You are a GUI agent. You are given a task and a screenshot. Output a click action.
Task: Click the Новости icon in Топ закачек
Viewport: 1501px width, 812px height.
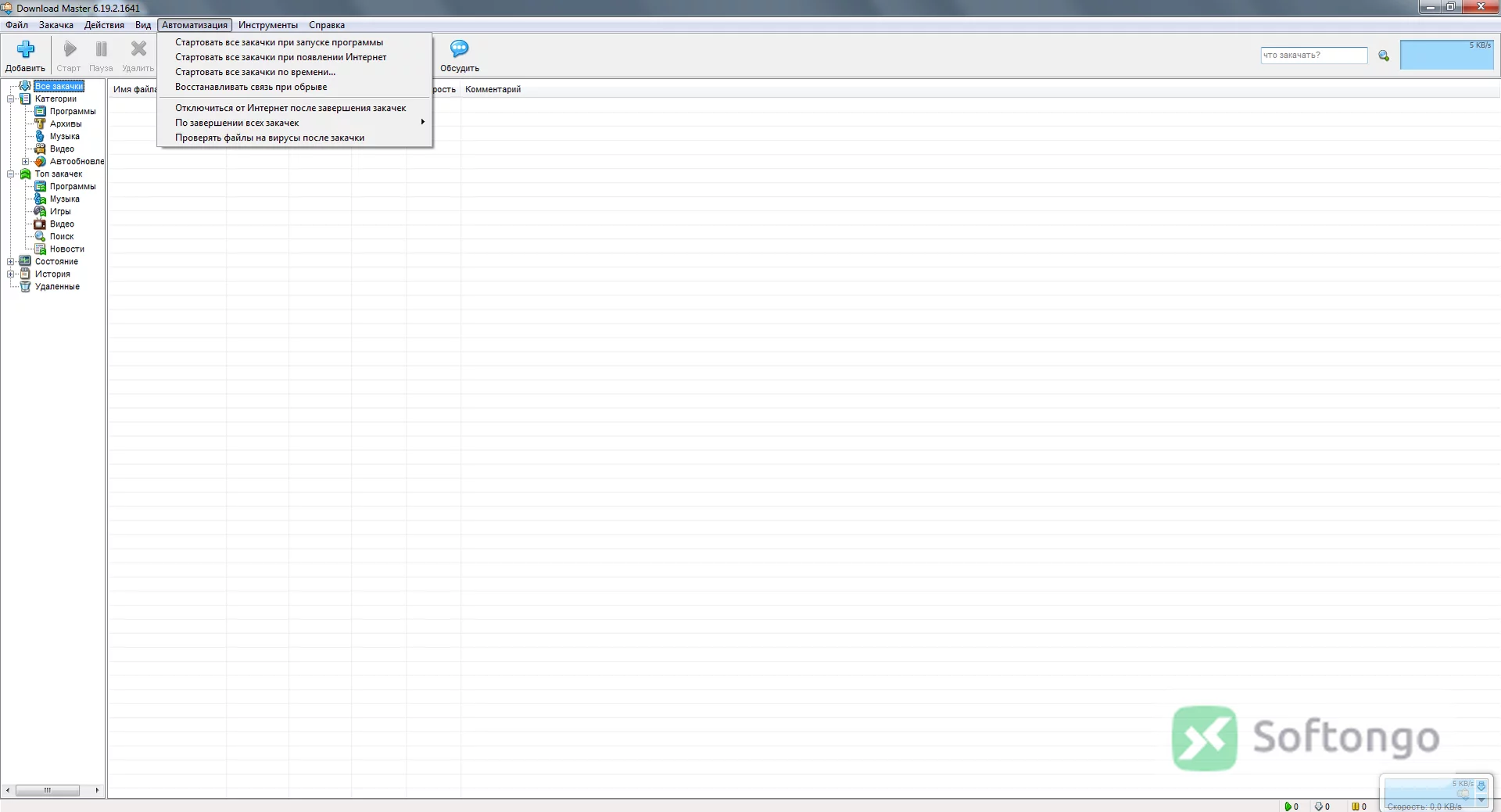[x=40, y=249]
